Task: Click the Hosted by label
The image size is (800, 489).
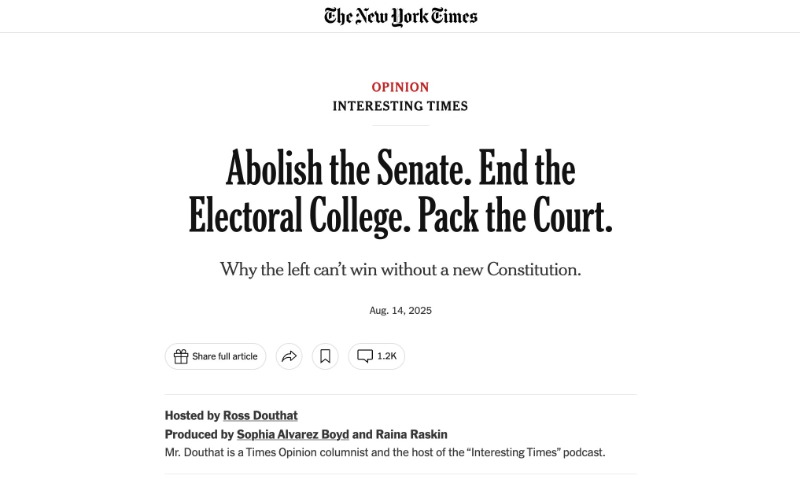Action: point(192,416)
